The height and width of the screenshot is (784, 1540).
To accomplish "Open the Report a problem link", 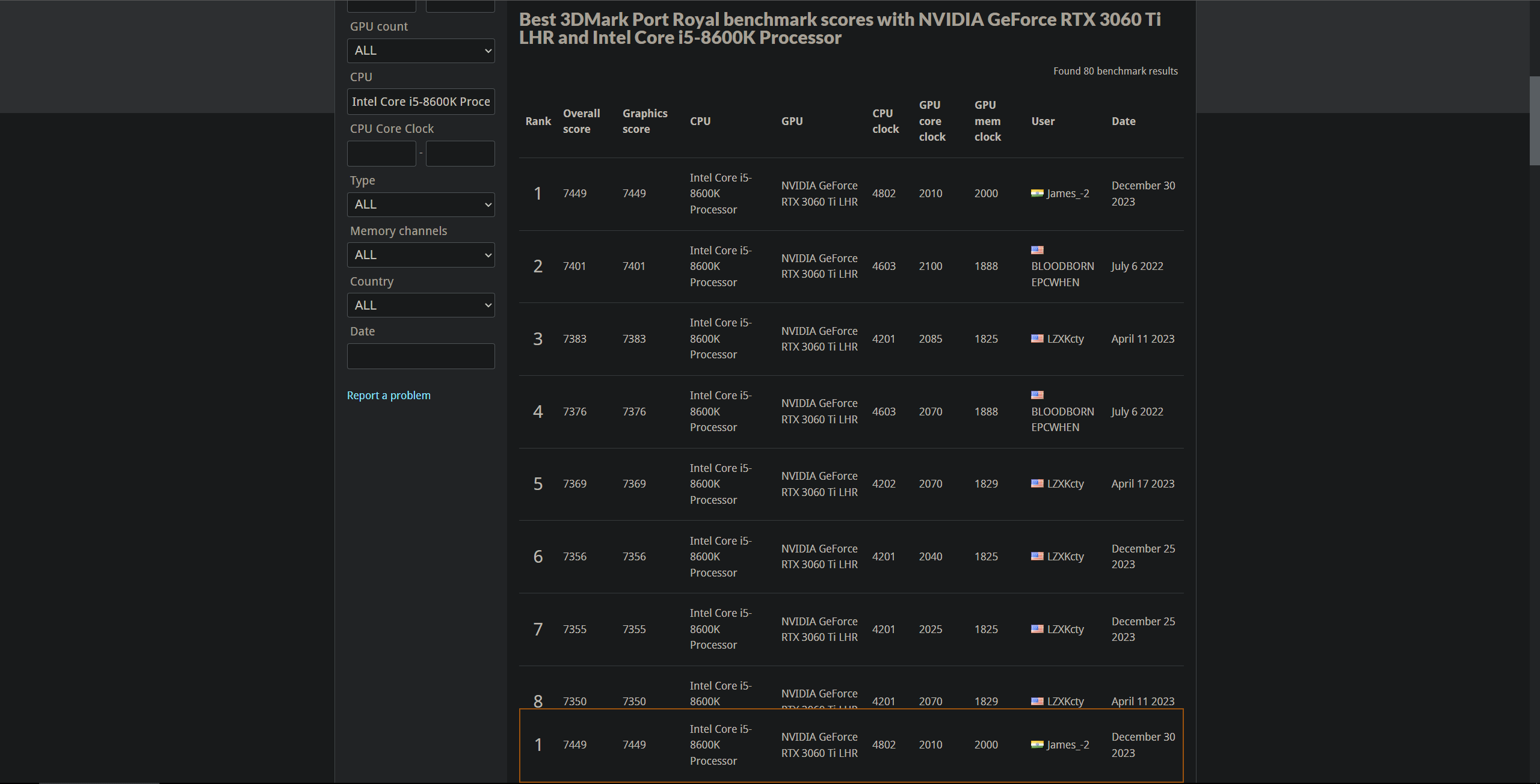I will tap(389, 395).
